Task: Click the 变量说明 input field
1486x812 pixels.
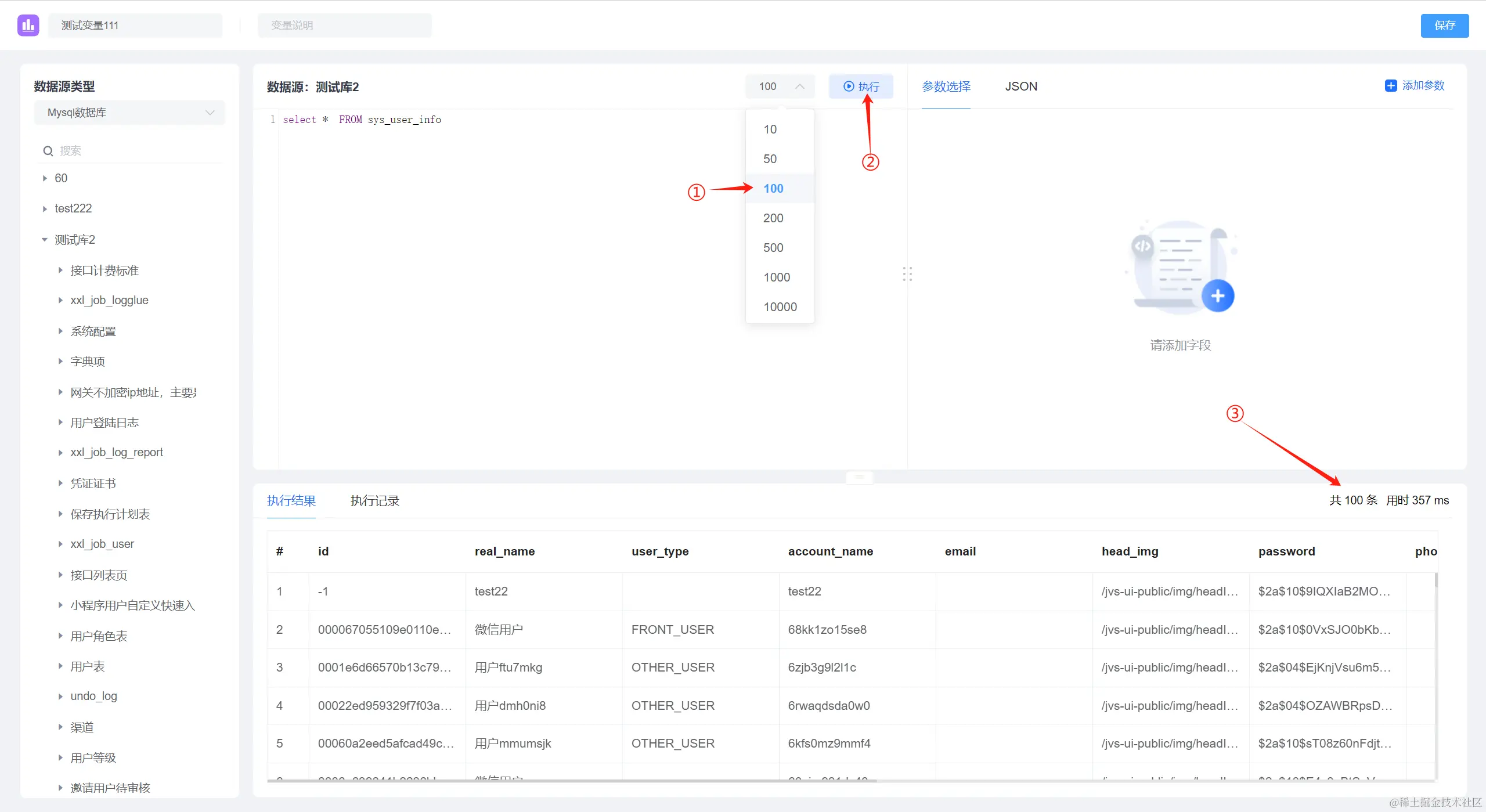Action: pyautogui.click(x=344, y=26)
